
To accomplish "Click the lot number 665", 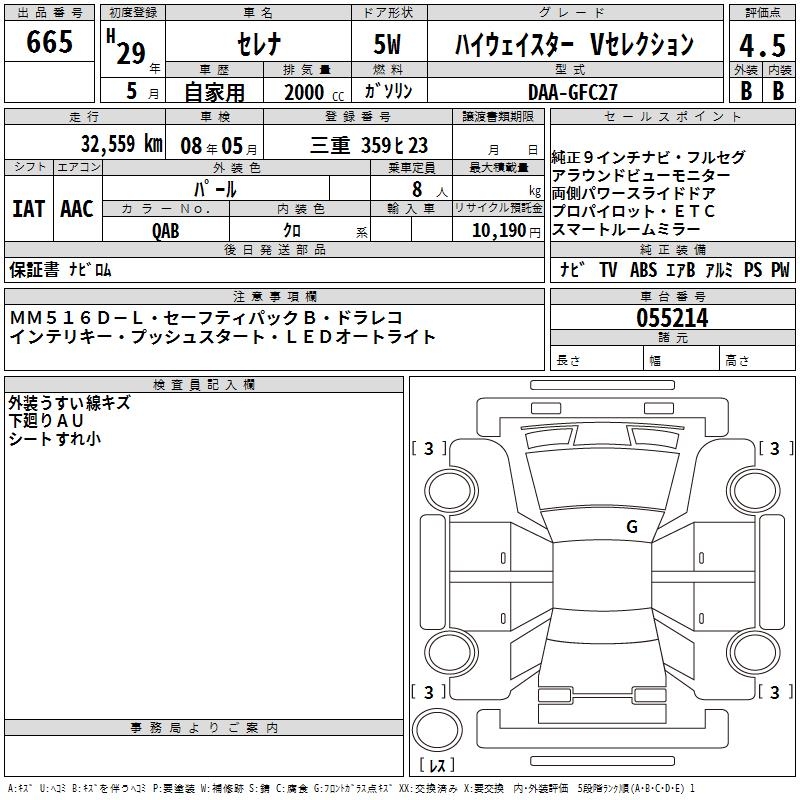I will point(49,41).
